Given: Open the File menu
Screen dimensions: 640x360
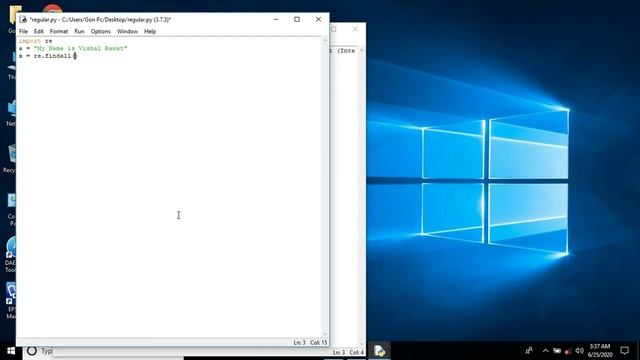Looking at the screenshot, I should [x=24, y=31].
